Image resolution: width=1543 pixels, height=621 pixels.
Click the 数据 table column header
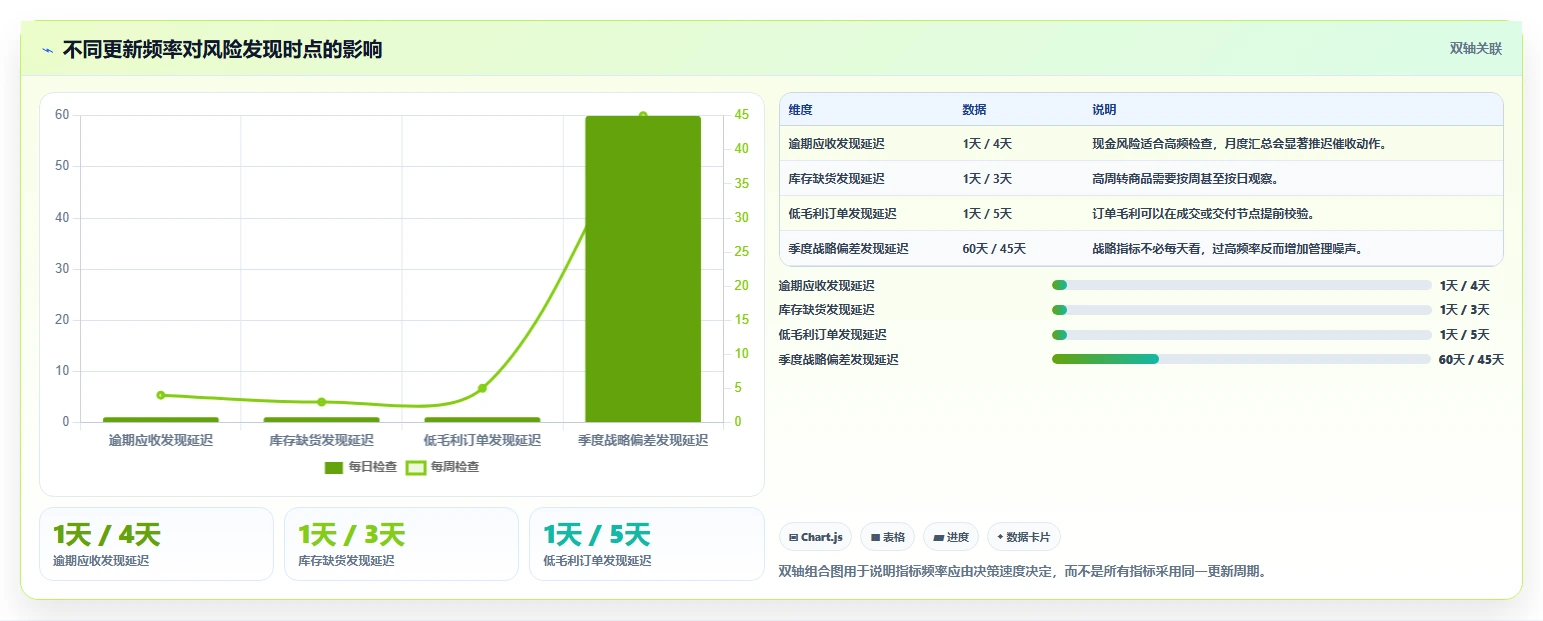[974, 110]
